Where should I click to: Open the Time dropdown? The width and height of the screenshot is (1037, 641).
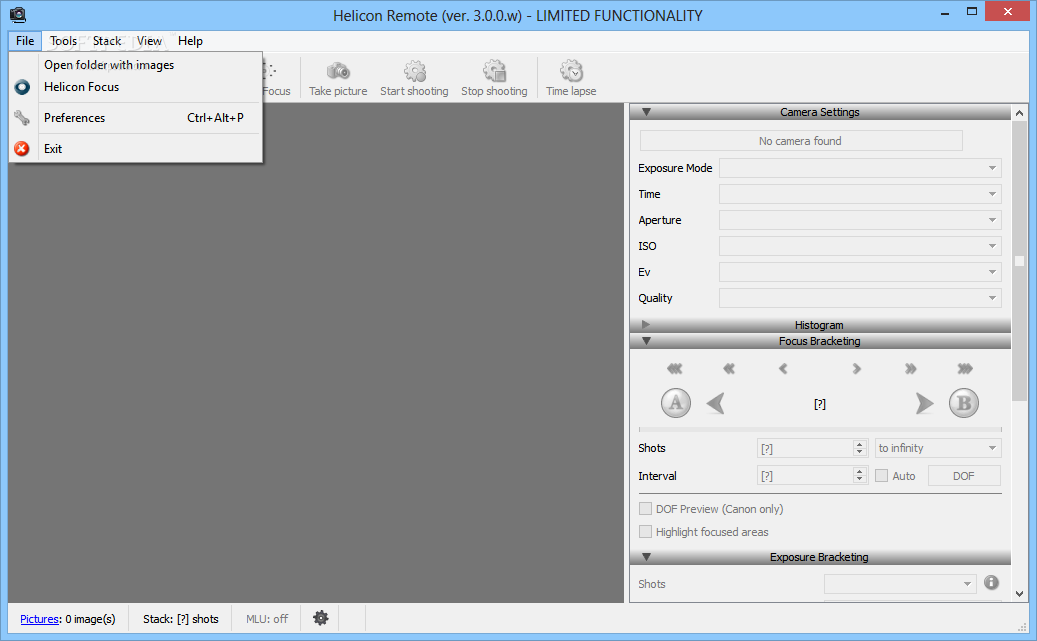(860, 194)
